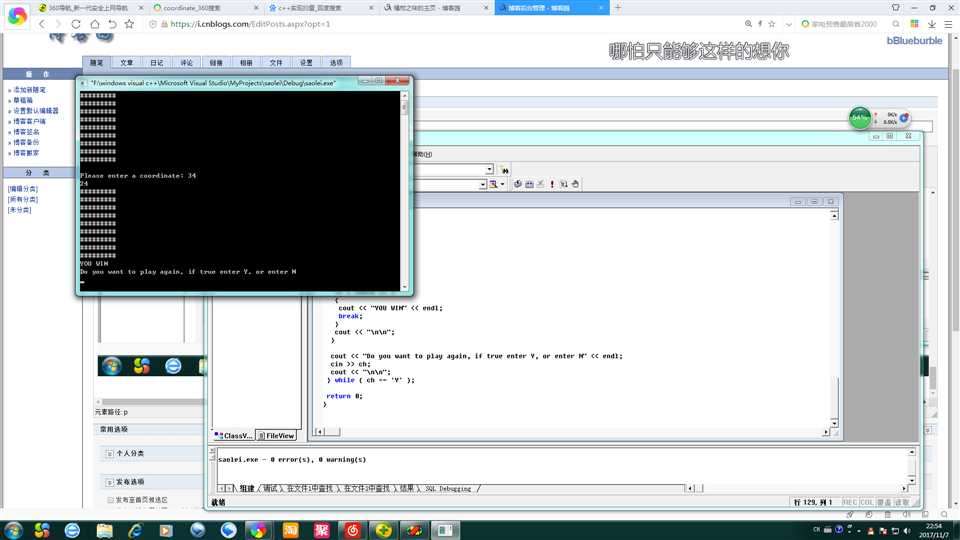The width and height of the screenshot is (960, 540).
Task: Click the Go debug icon in build toolbar
Action: pos(564,184)
